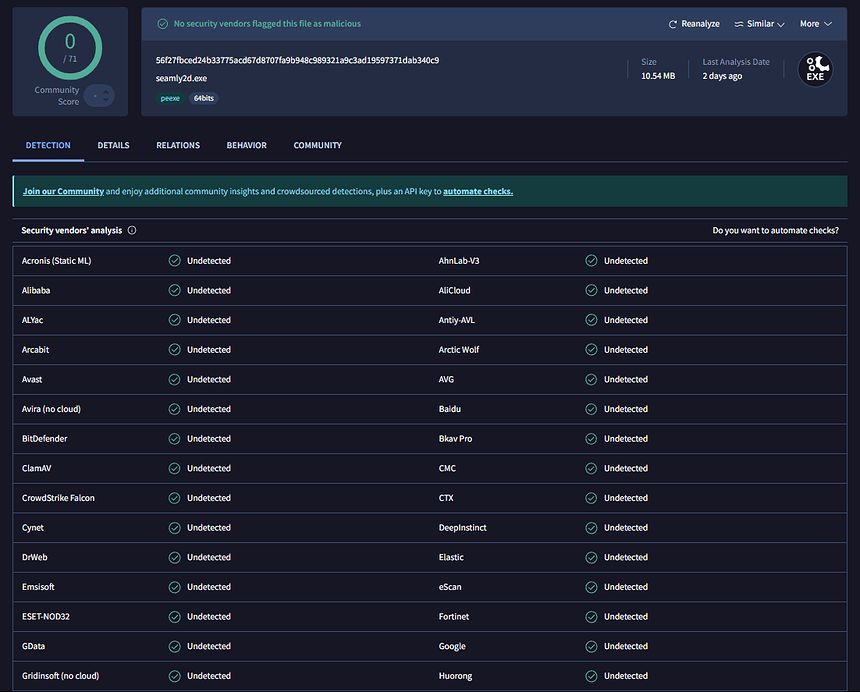Screen dimensions: 860x692
Task: Click the Gridinsoft (no cloud) vendor name
Action: [61, 676]
